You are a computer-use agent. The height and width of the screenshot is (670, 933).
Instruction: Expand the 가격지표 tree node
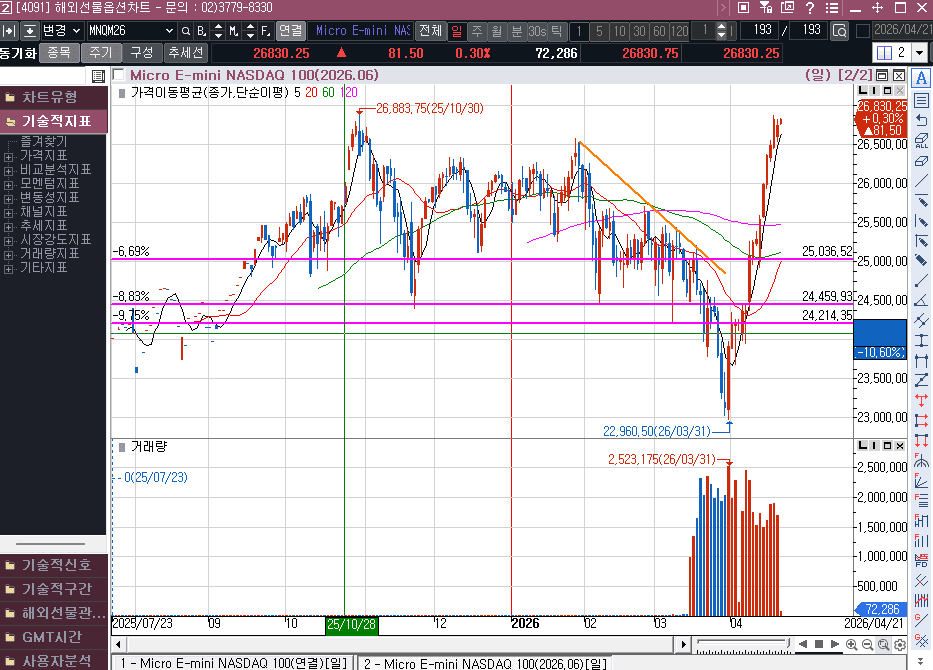pos(9,156)
